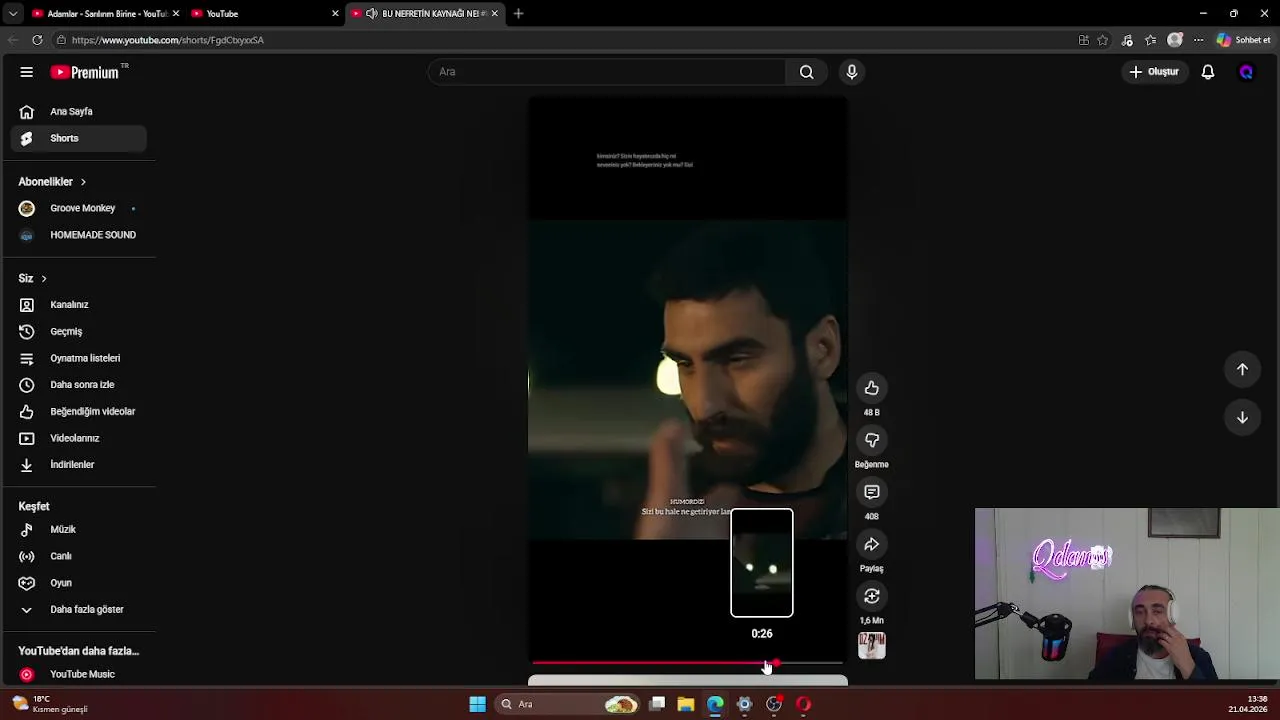Open the YouTube hamburger guide menu

(27, 72)
